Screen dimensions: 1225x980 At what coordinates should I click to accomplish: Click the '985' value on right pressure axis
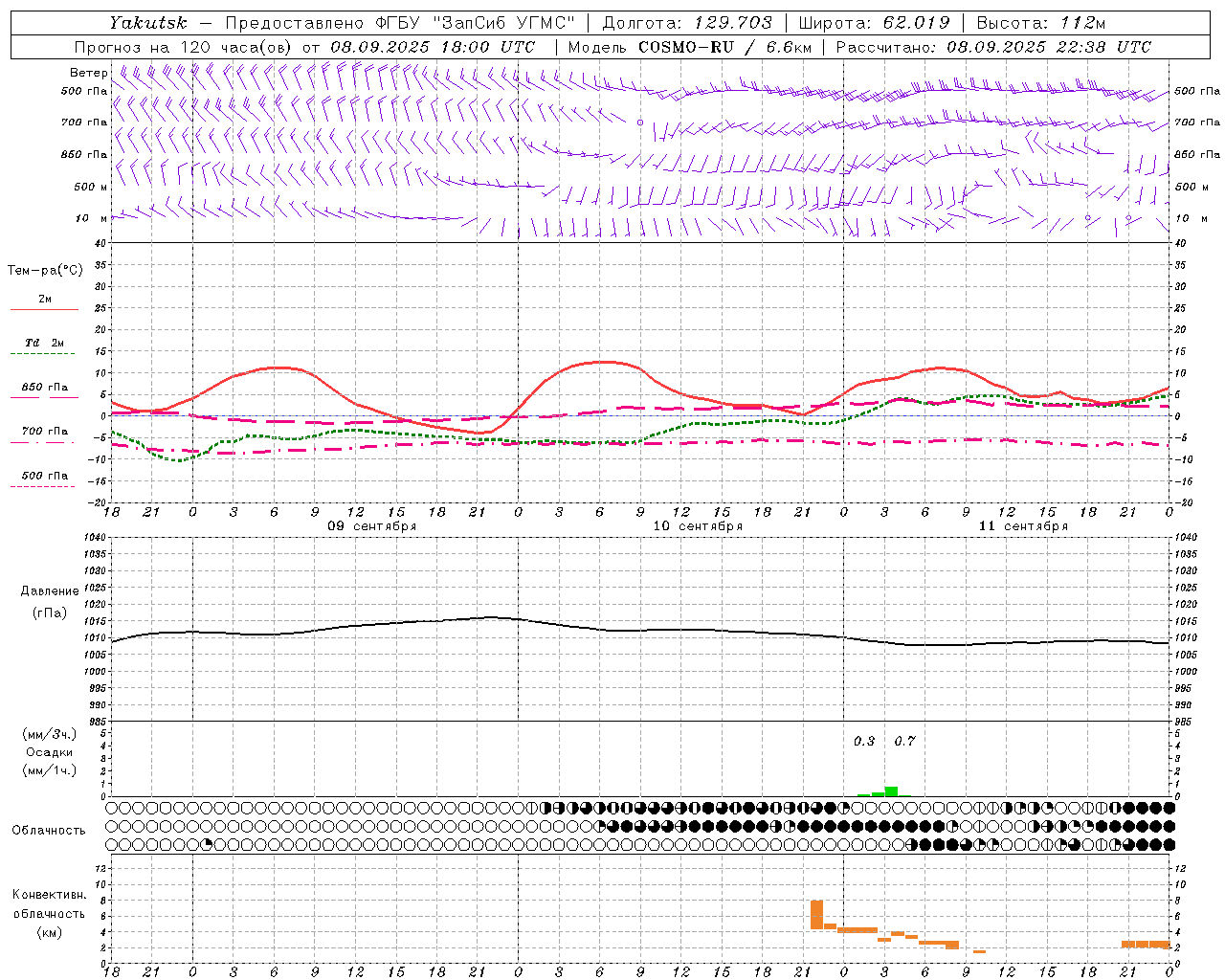point(1185,722)
